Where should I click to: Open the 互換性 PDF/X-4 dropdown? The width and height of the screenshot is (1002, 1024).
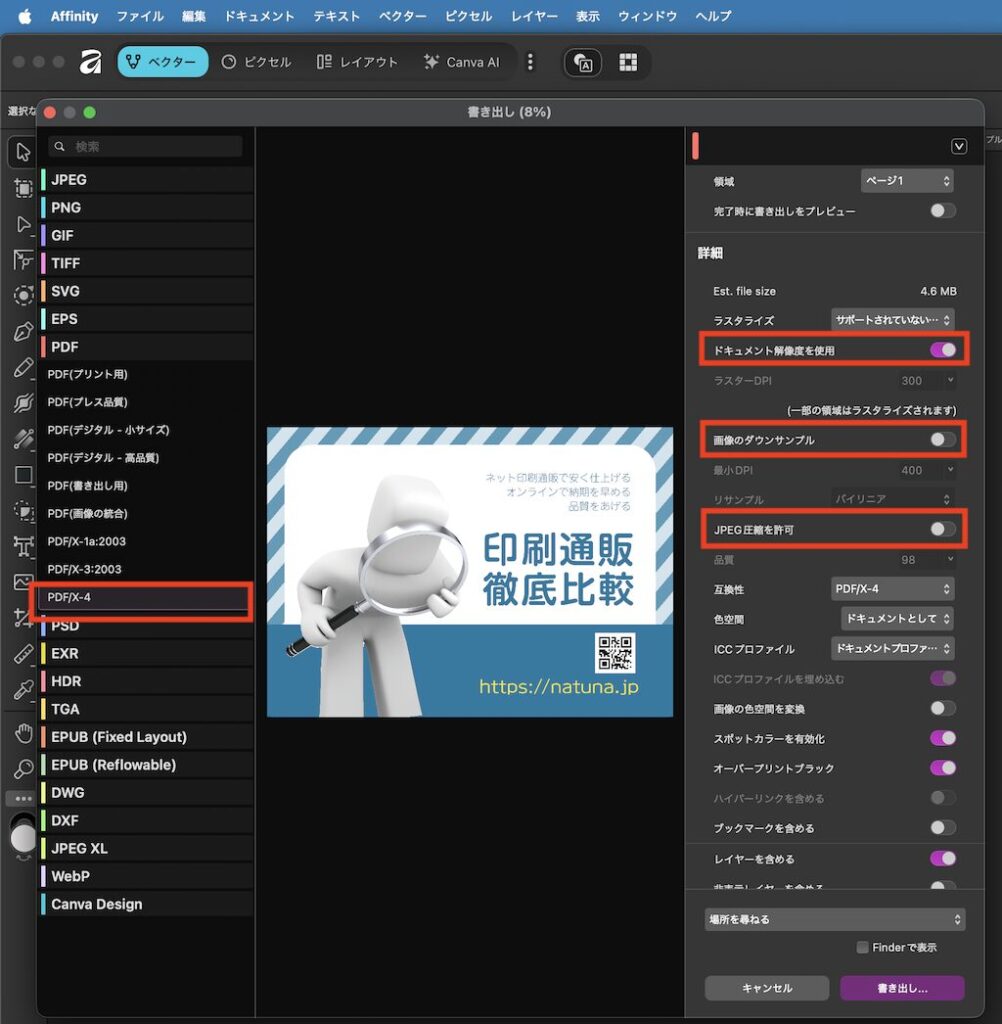click(892, 589)
